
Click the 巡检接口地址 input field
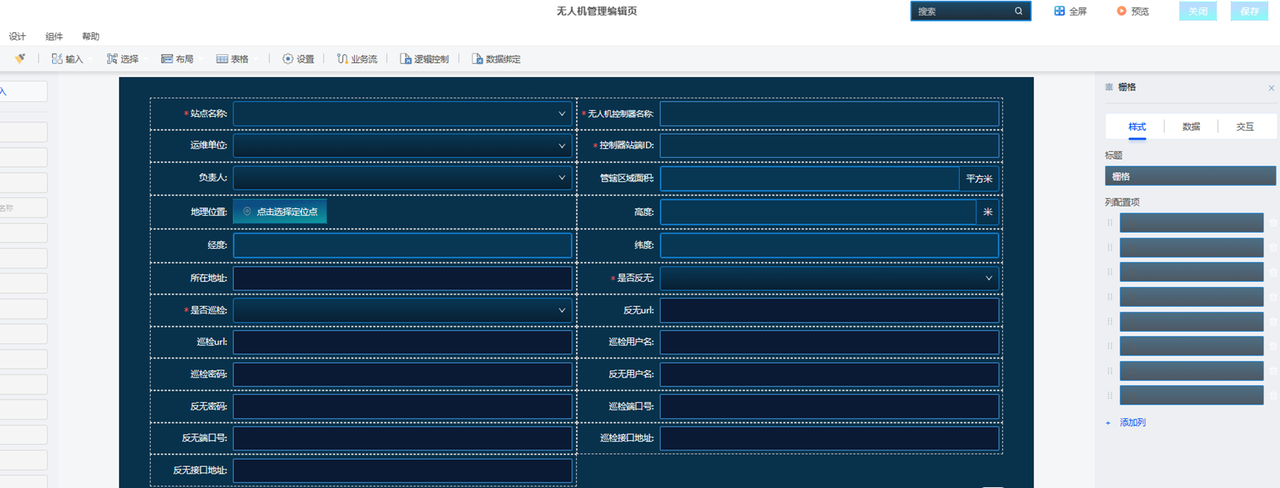[x=829, y=438]
